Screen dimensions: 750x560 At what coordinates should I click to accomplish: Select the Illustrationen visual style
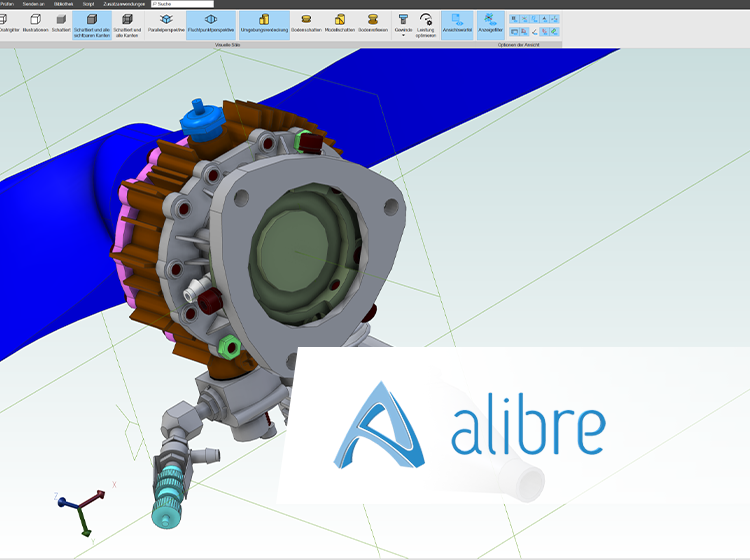click(x=36, y=23)
